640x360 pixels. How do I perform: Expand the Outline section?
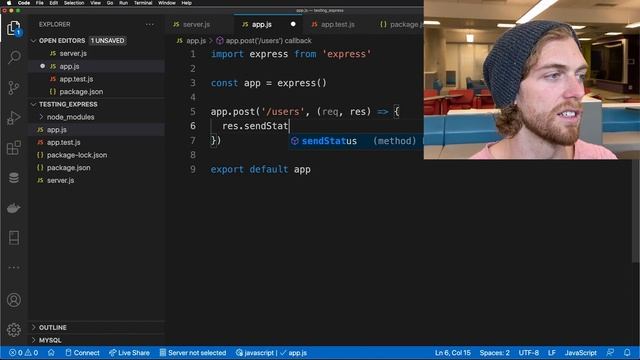pyautogui.click(x=53, y=328)
